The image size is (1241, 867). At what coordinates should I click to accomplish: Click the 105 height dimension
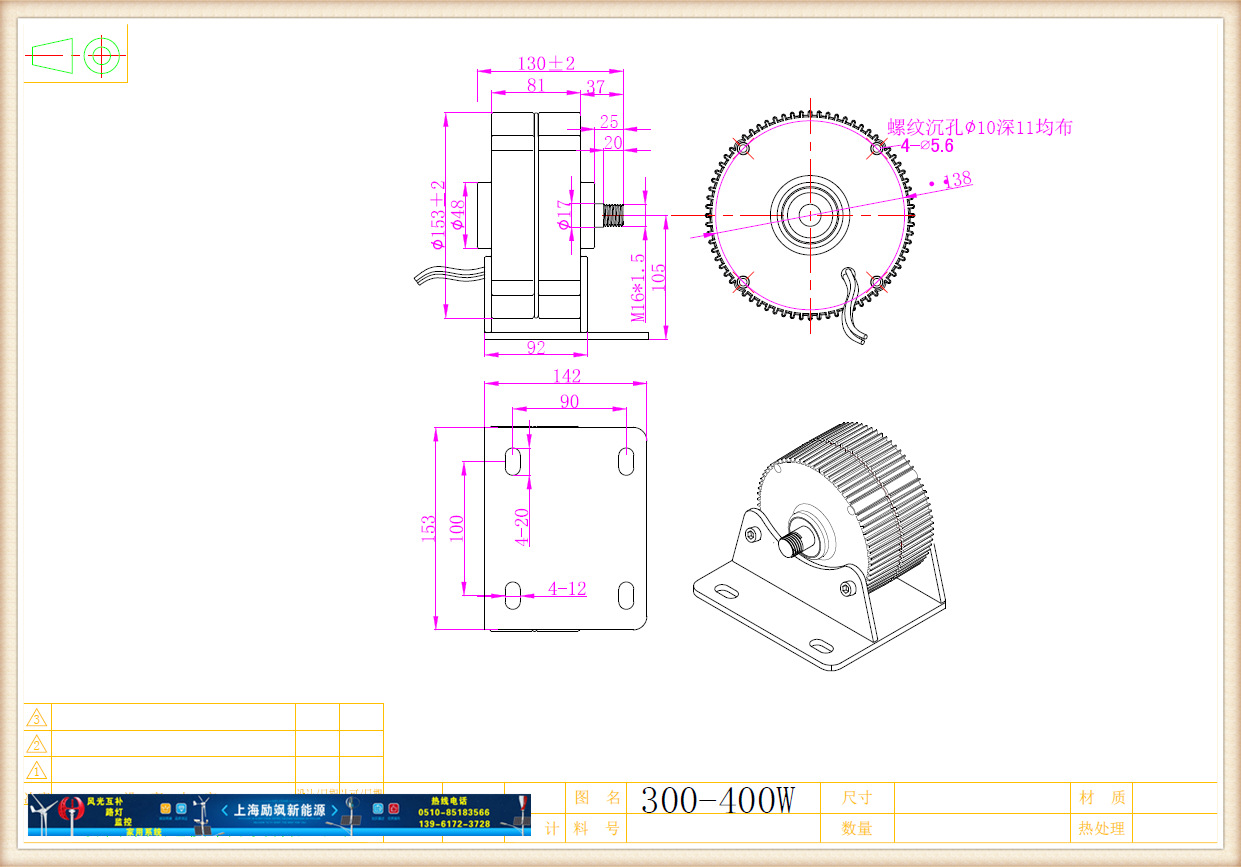(657, 278)
